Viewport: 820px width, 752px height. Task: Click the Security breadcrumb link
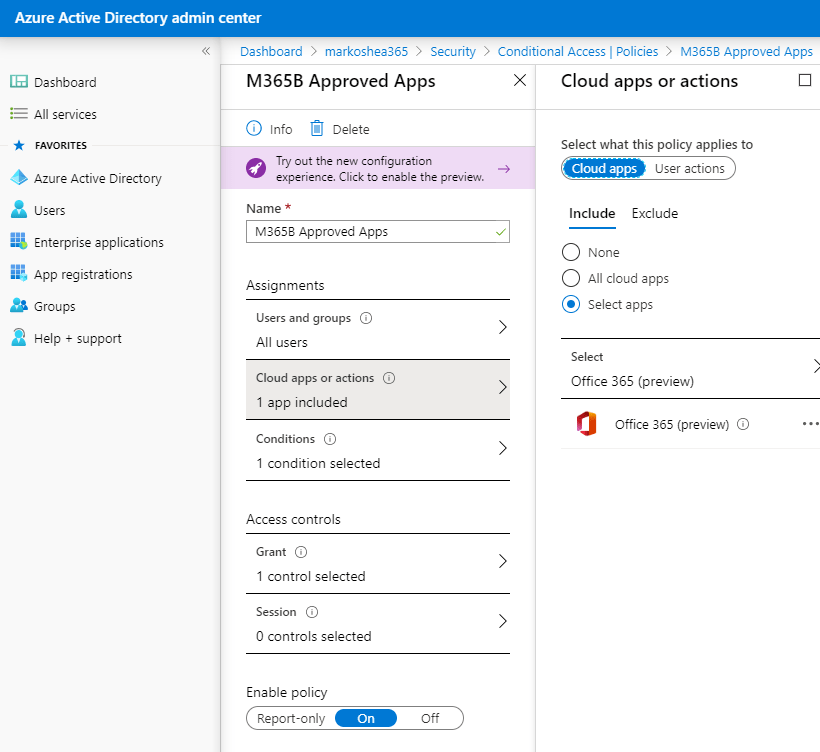tap(452, 51)
